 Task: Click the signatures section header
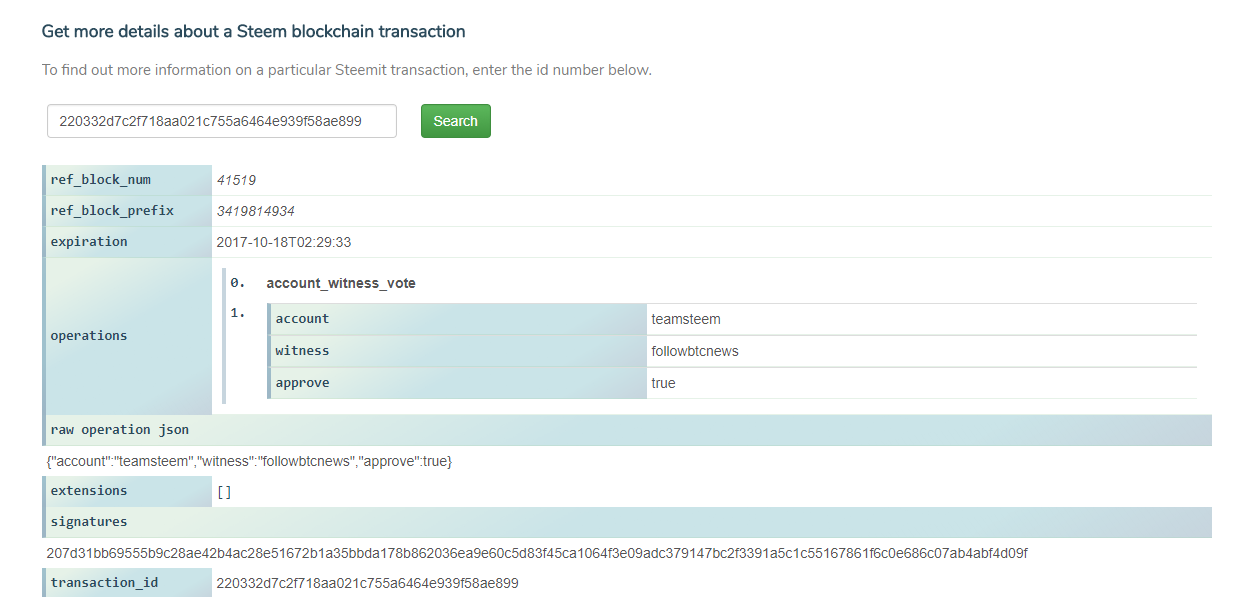point(89,522)
